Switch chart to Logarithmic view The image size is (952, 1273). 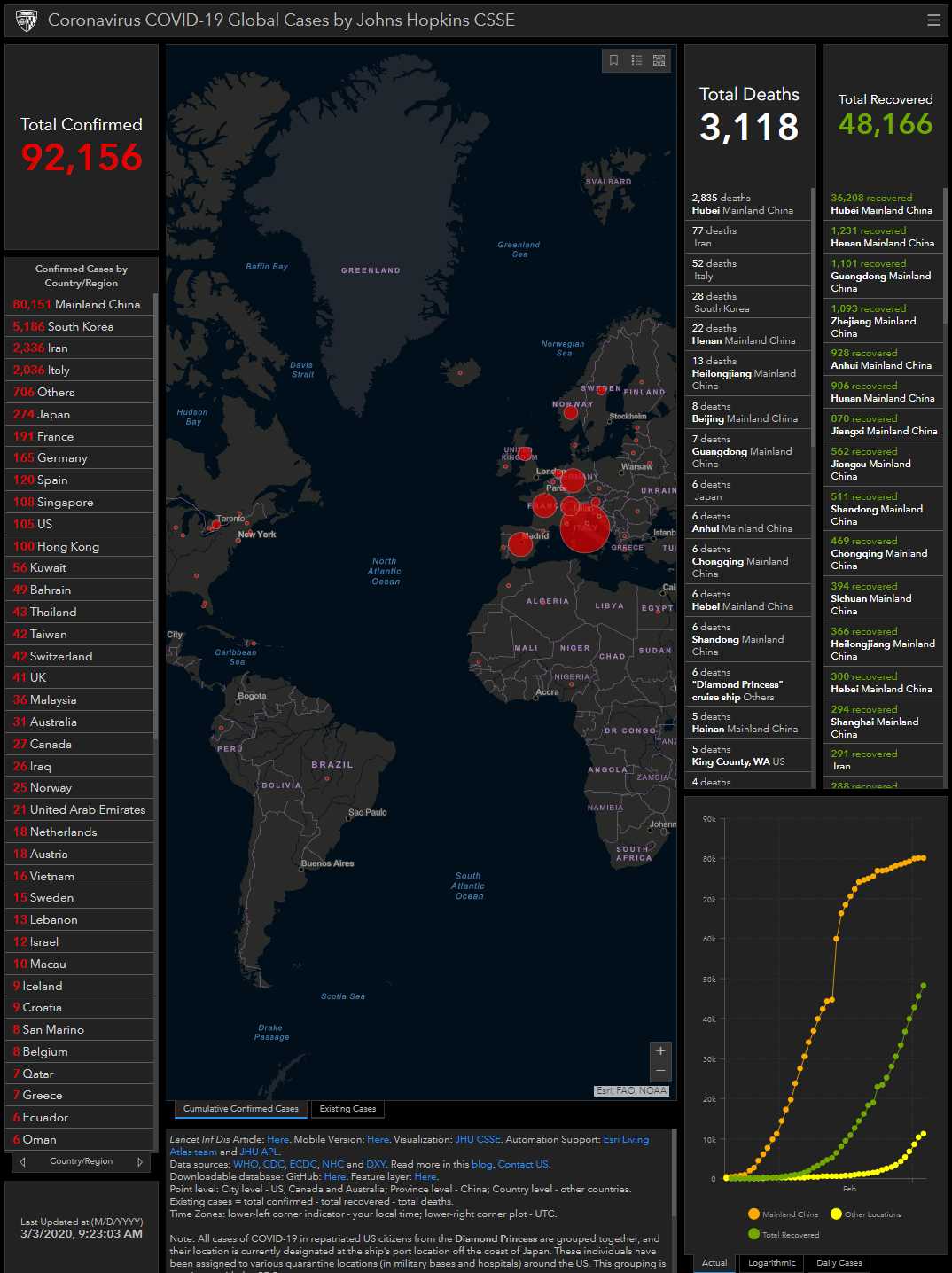tap(771, 1263)
